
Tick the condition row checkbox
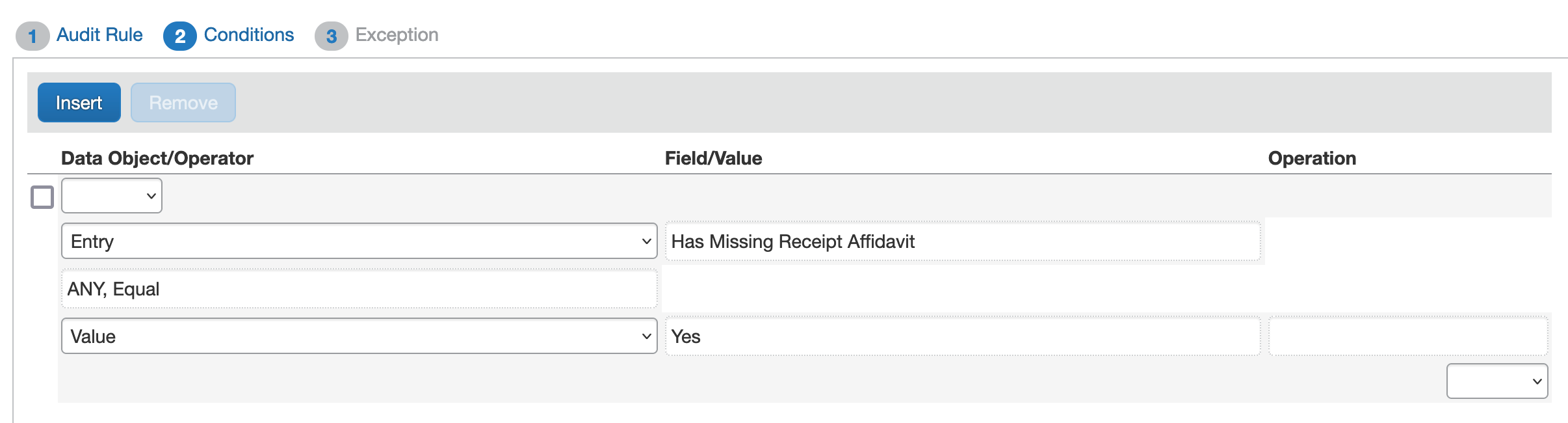(42, 197)
